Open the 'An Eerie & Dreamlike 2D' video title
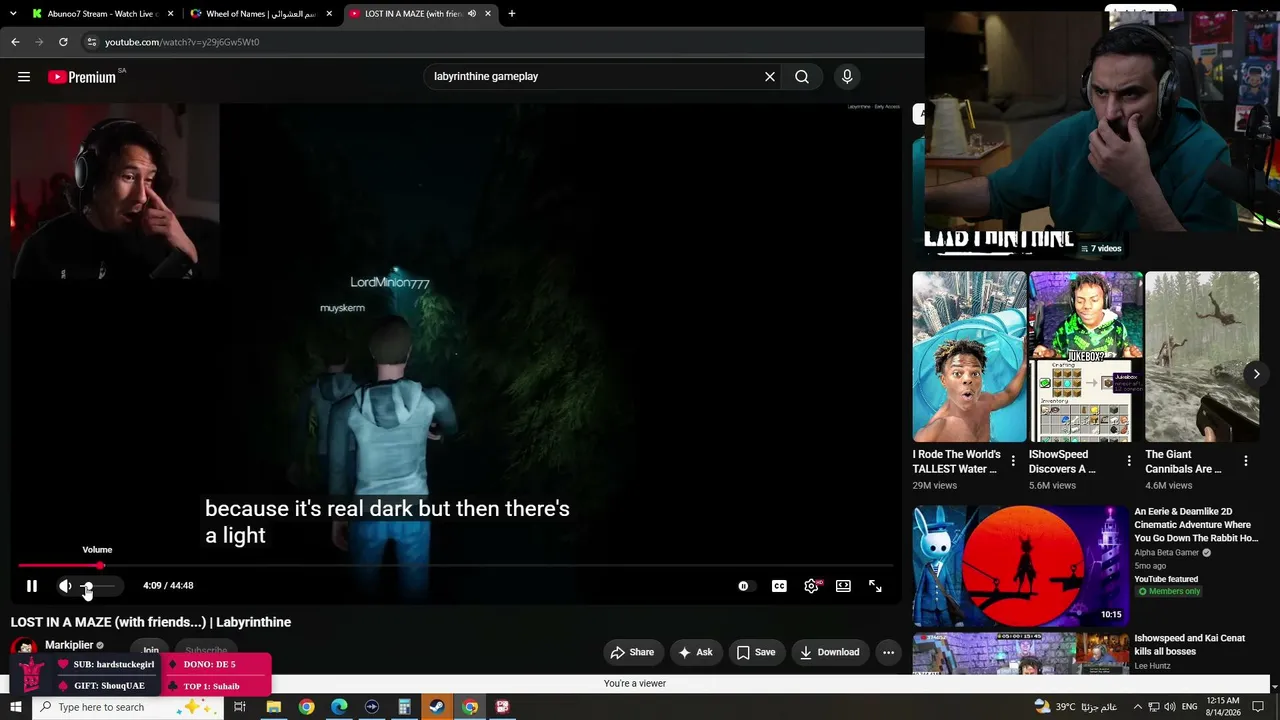The width and height of the screenshot is (1280, 720). point(1196,525)
